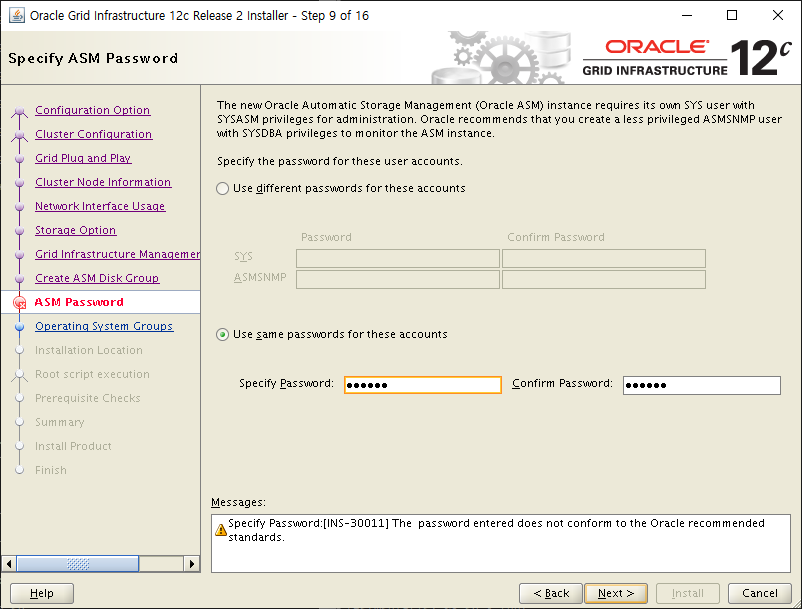
Task: Click the right arrow of sidebar scrollbar
Action: pos(192,564)
